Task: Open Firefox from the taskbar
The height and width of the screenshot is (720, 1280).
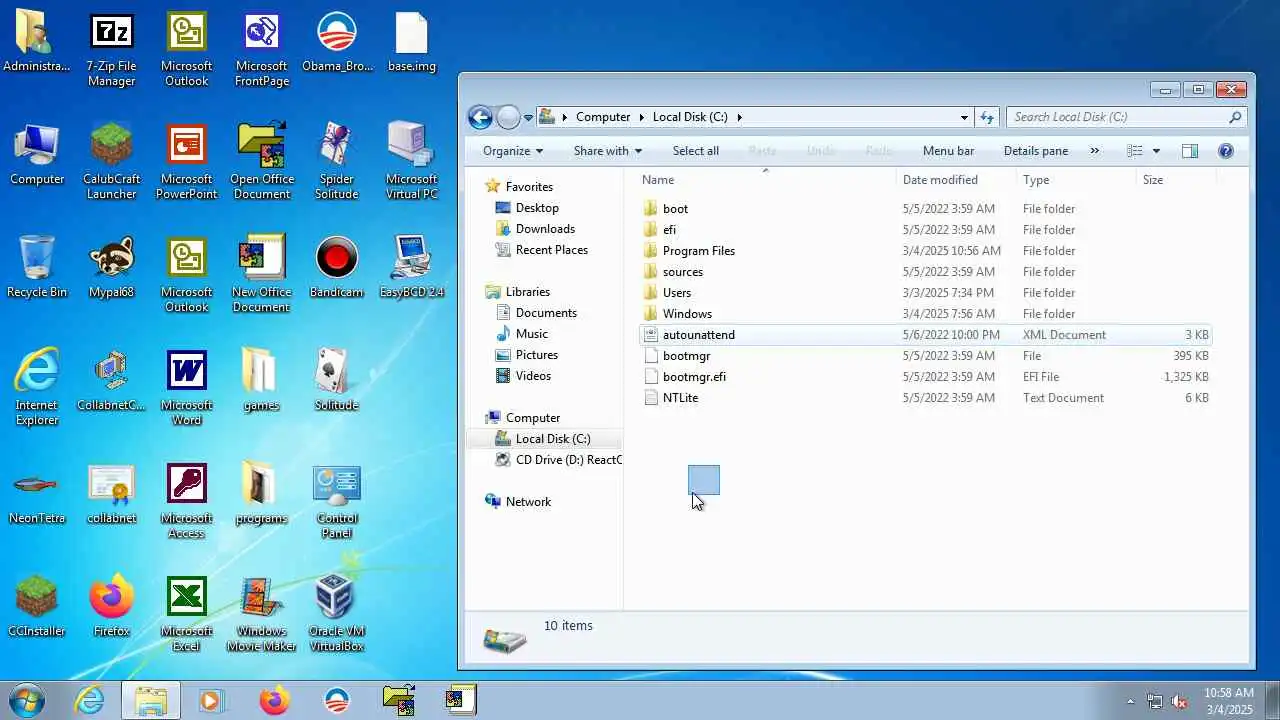Action: coord(274,700)
